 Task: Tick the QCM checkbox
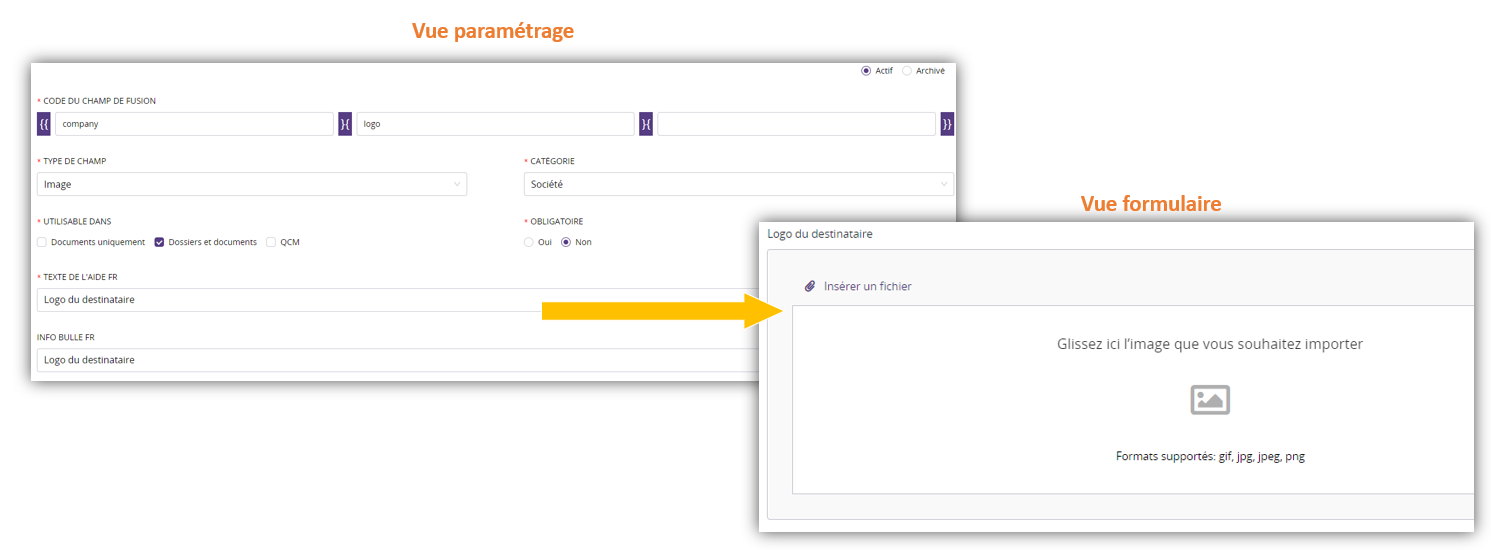click(271, 242)
